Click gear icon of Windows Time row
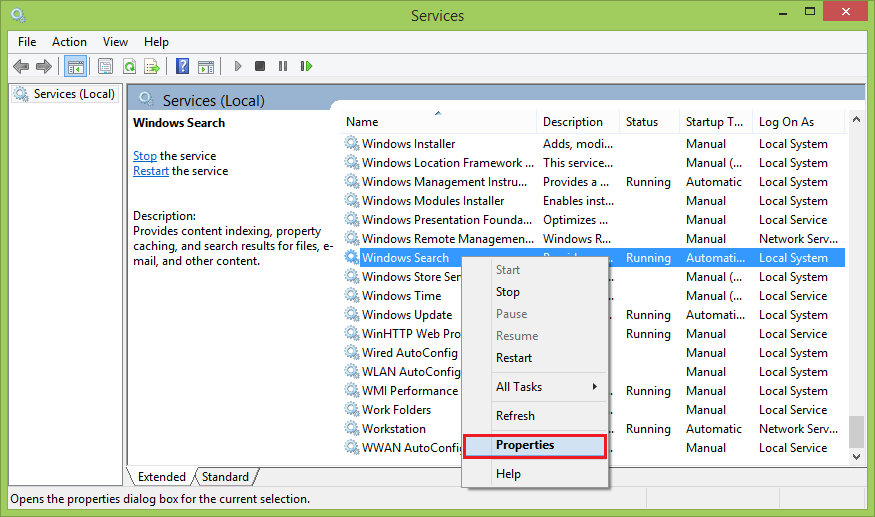Screen dimensions: 875x517 (x=352, y=295)
